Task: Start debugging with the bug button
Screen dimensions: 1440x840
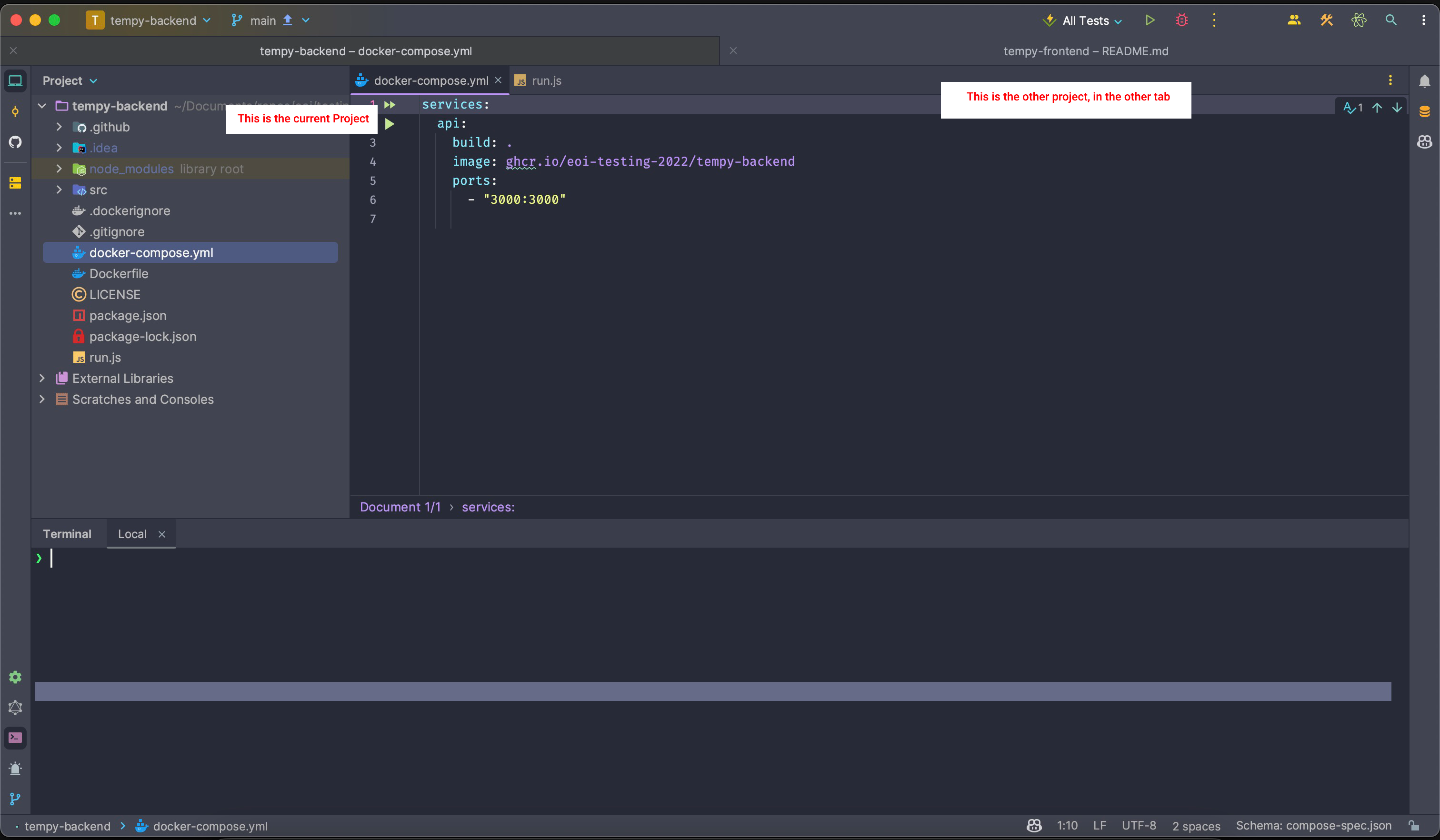Action: tap(1181, 20)
